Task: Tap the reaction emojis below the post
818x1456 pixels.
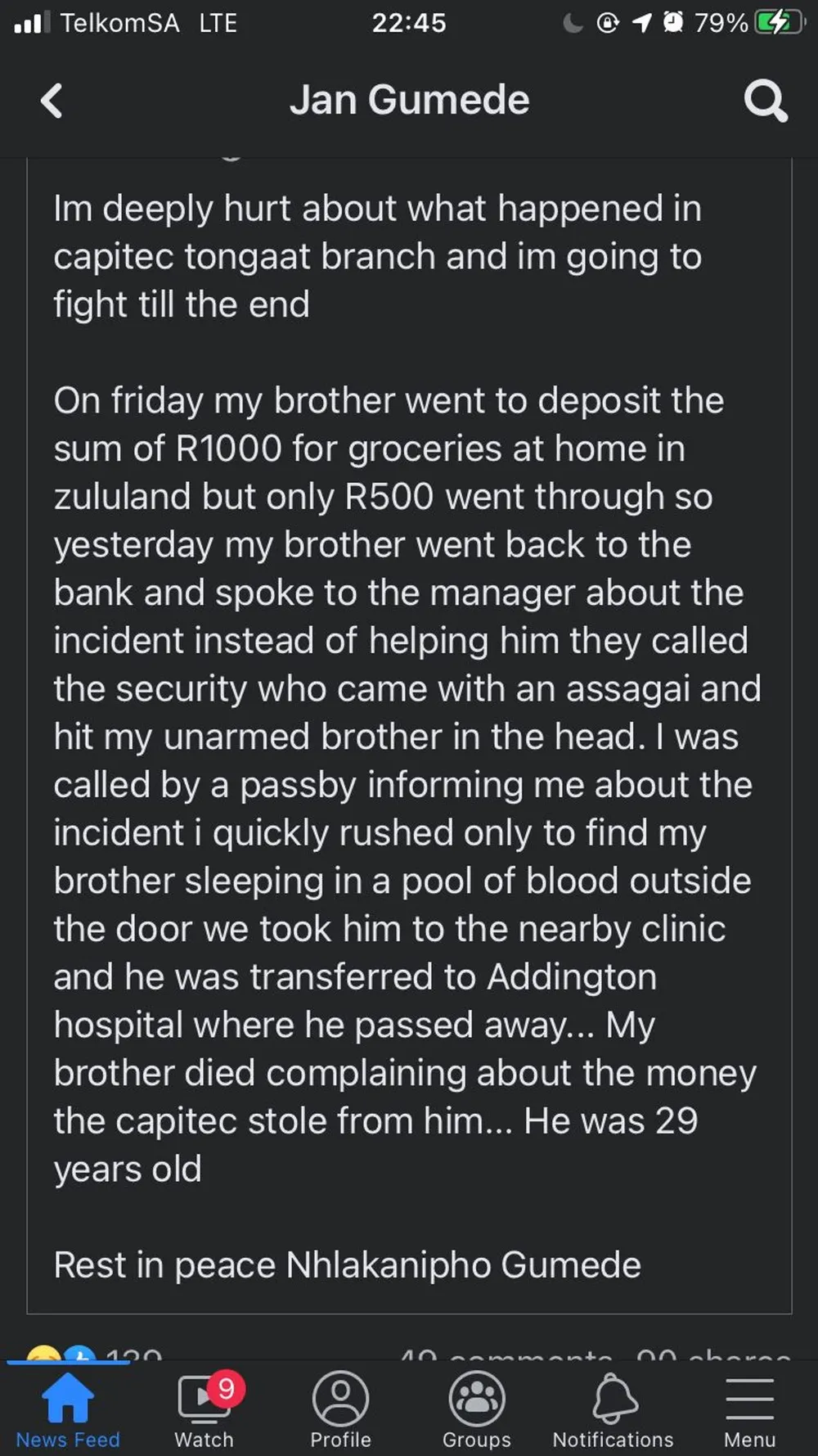Action: tap(61, 1353)
